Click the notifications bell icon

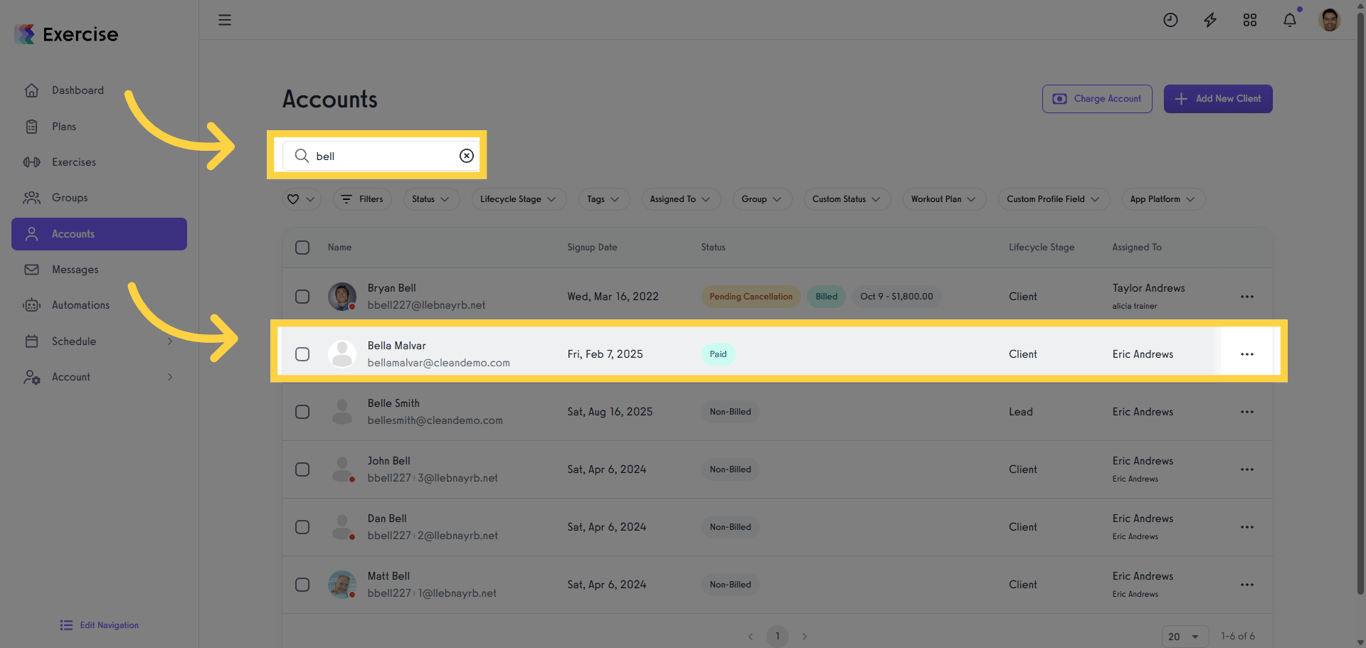click(1289, 19)
